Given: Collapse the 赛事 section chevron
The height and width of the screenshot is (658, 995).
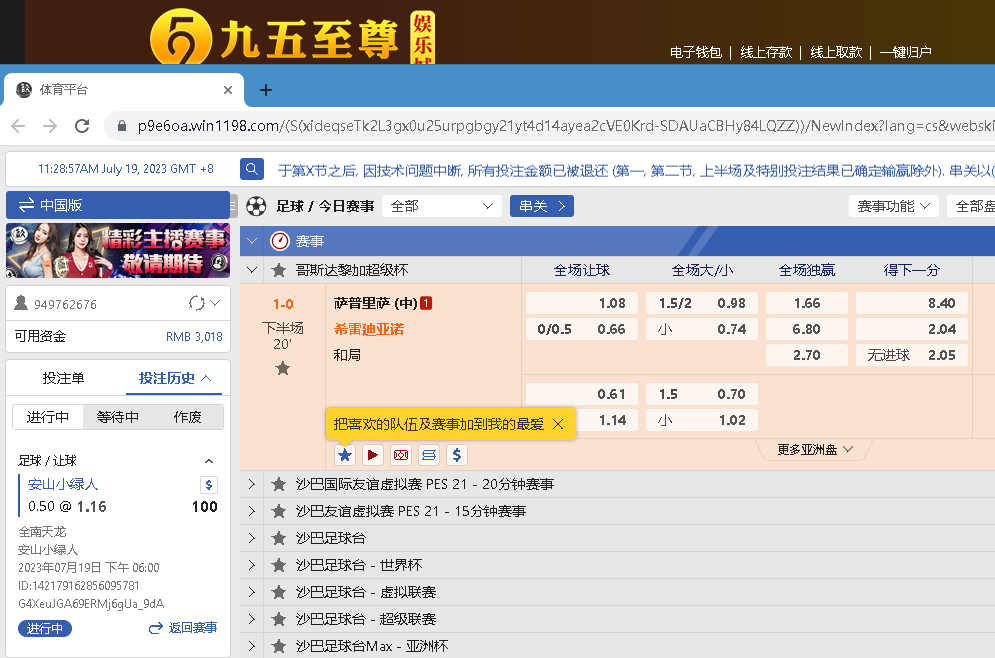Looking at the screenshot, I should (x=252, y=241).
